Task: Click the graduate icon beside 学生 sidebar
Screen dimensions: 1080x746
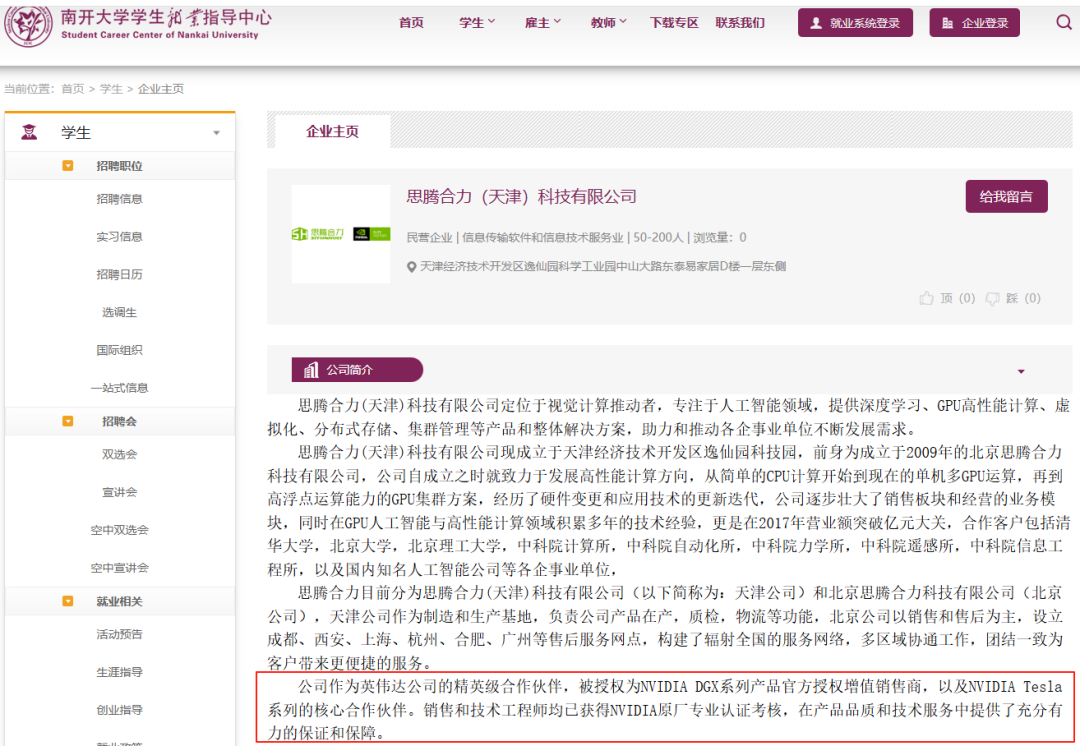Action: point(29,132)
